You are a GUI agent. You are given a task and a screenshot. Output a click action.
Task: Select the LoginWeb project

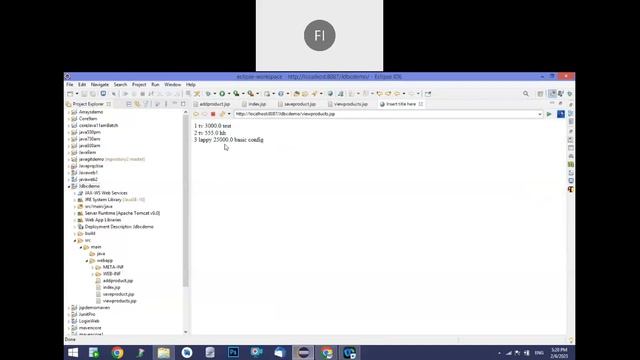click(x=89, y=321)
